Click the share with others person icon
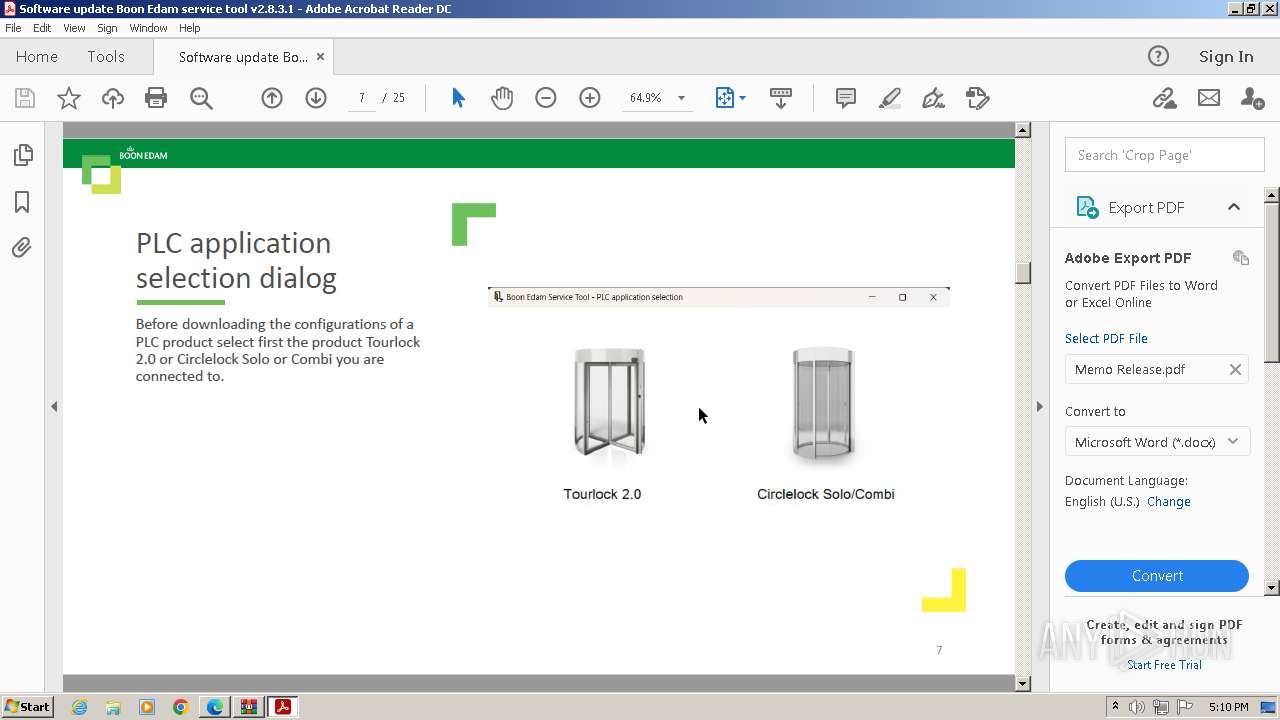 click(x=1252, y=98)
